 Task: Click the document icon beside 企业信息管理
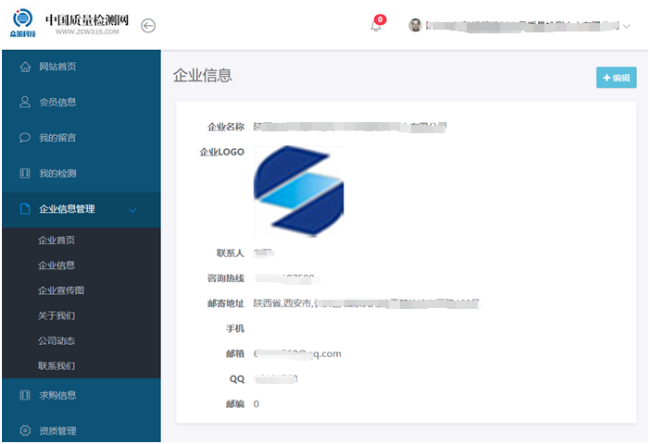coord(25,209)
